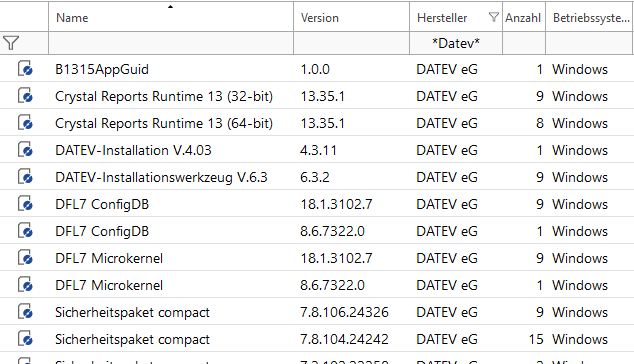Click the icon of DFL7 ConfigDB version 18.1.3102.7

click(x=25, y=204)
